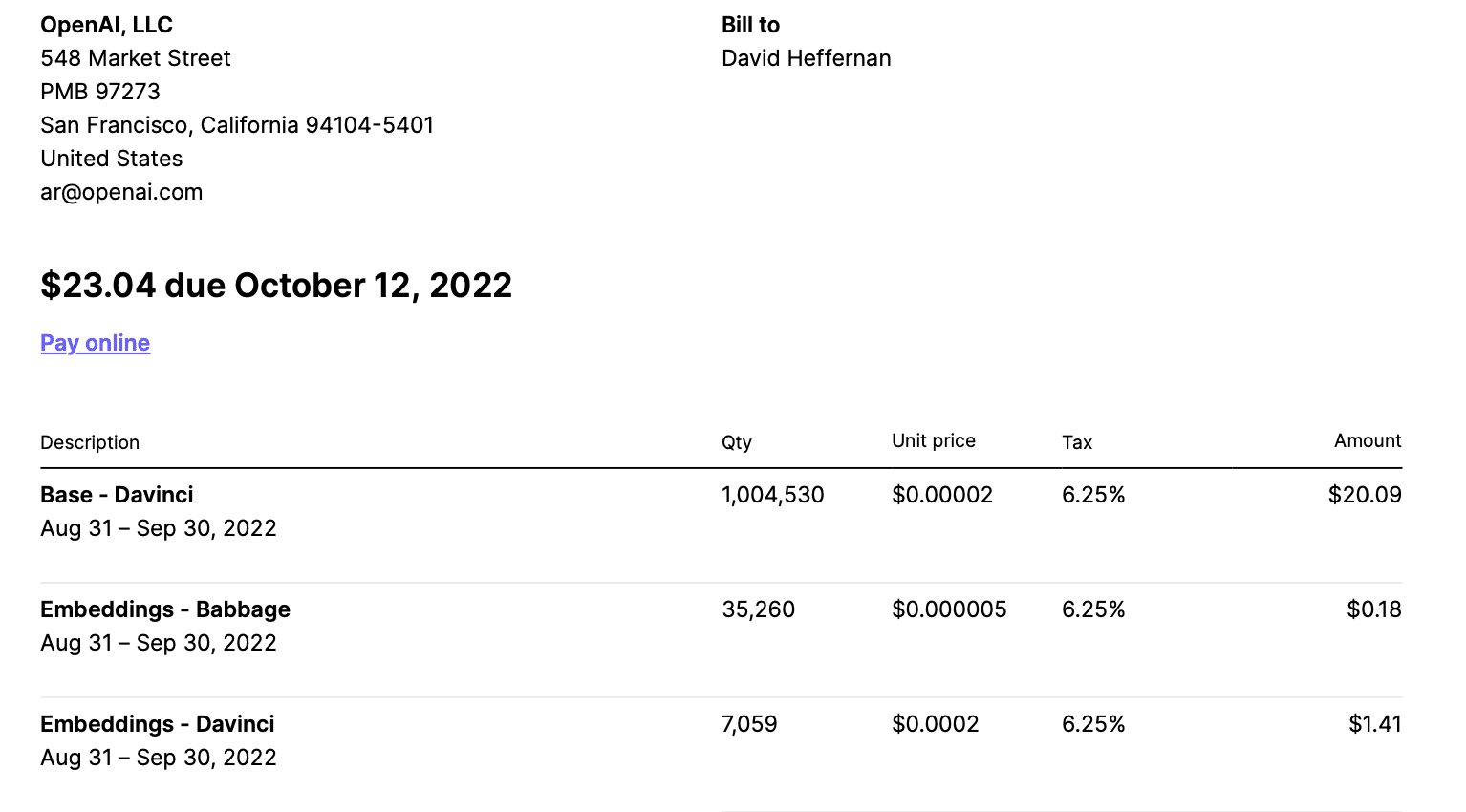Click the Unit price column header
The image size is (1466, 812).
pos(933,440)
